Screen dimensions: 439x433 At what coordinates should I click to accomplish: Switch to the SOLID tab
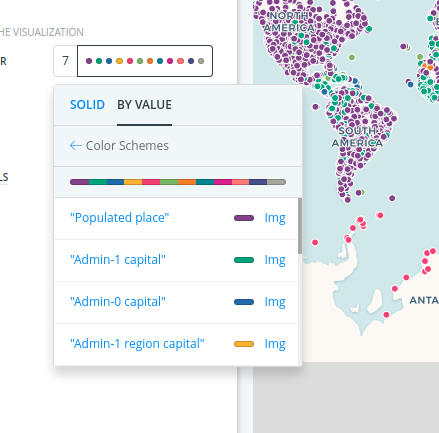pyautogui.click(x=87, y=105)
